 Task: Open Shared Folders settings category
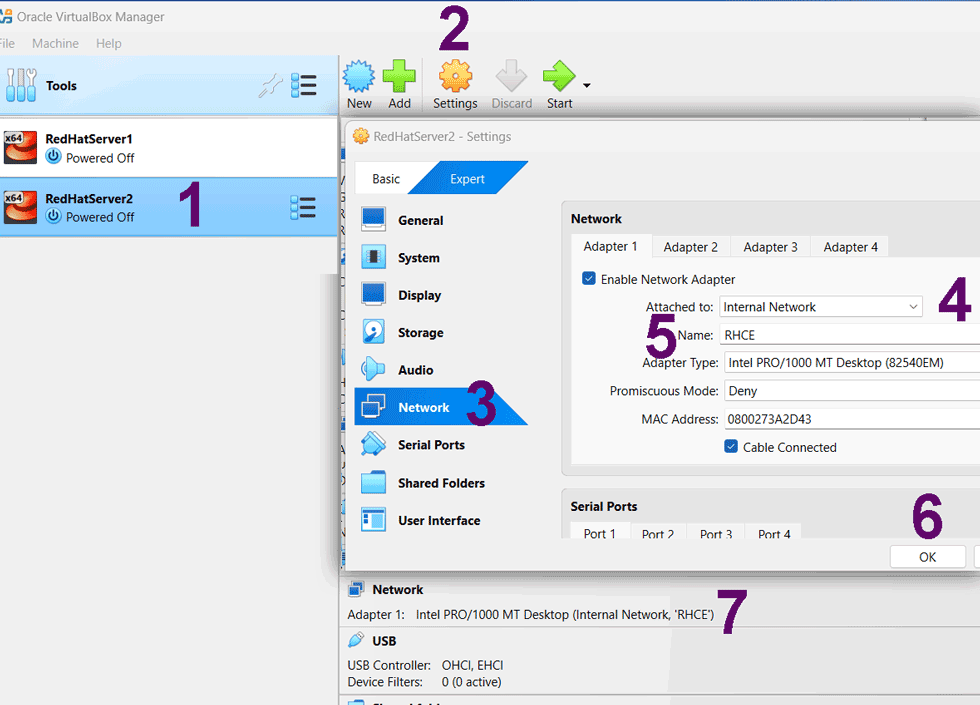pos(441,483)
